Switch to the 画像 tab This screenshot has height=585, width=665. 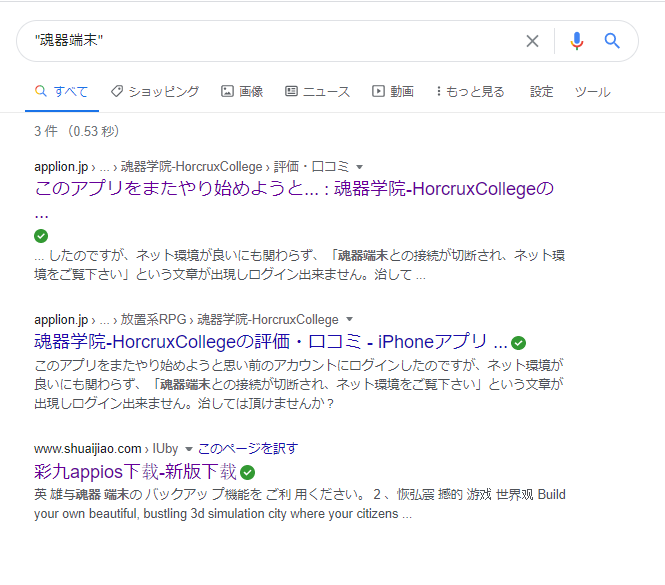click(x=242, y=92)
